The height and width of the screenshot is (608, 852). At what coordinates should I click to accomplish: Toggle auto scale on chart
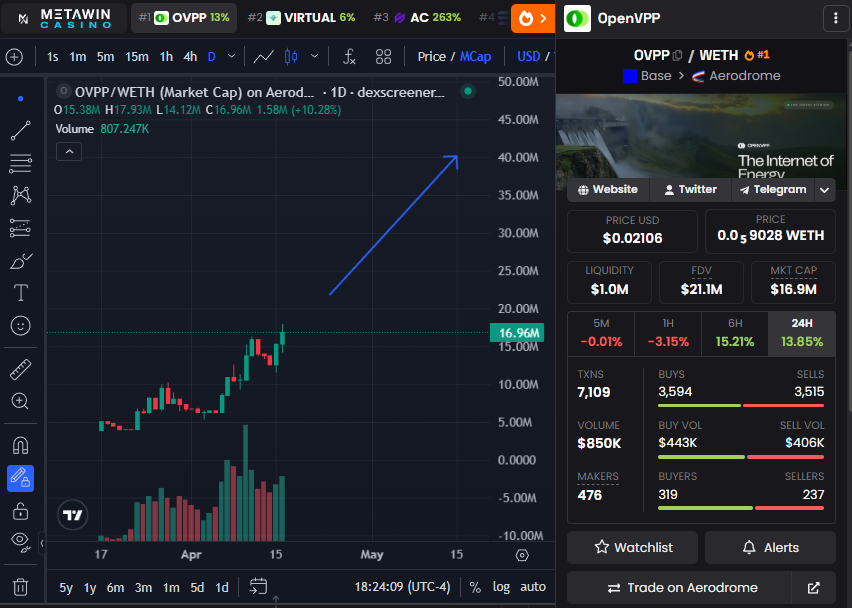pos(533,587)
